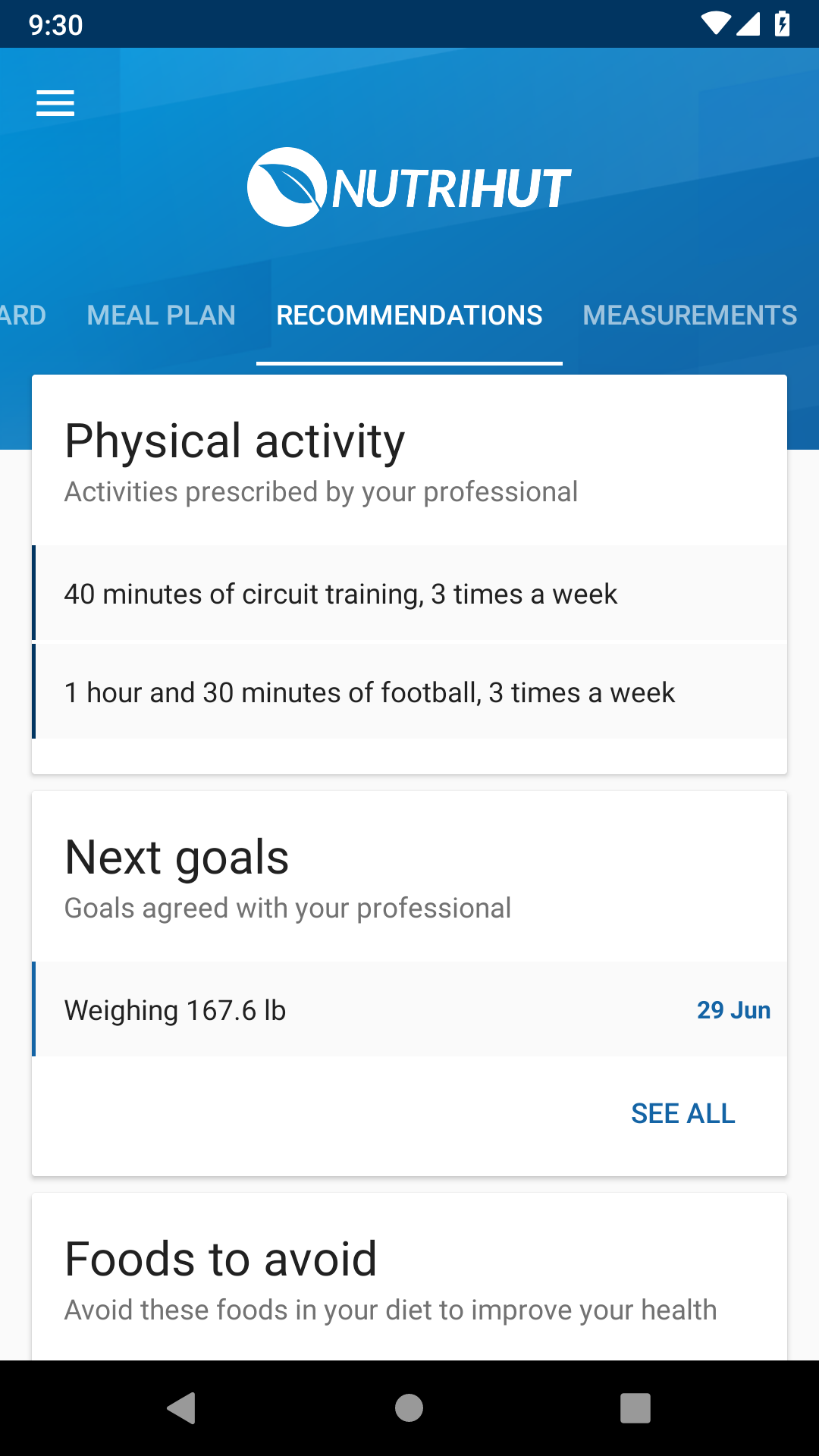Tap the Next goals card heading
Screen dimensions: 819x1456
click(x=177, y=858)
